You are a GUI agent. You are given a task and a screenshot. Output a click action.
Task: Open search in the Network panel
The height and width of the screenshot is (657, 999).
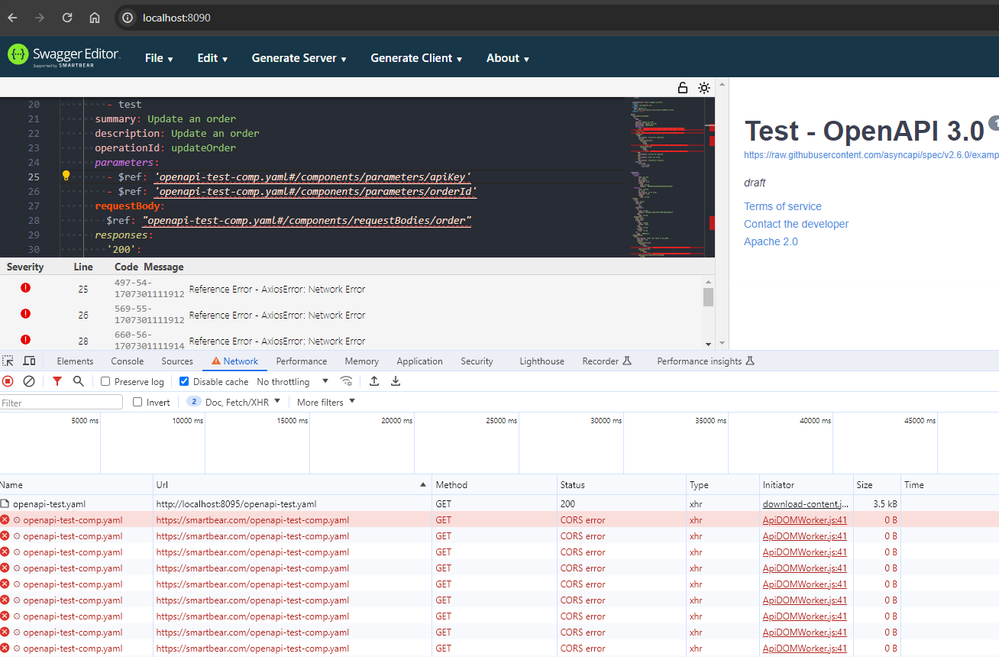[78, 381]
